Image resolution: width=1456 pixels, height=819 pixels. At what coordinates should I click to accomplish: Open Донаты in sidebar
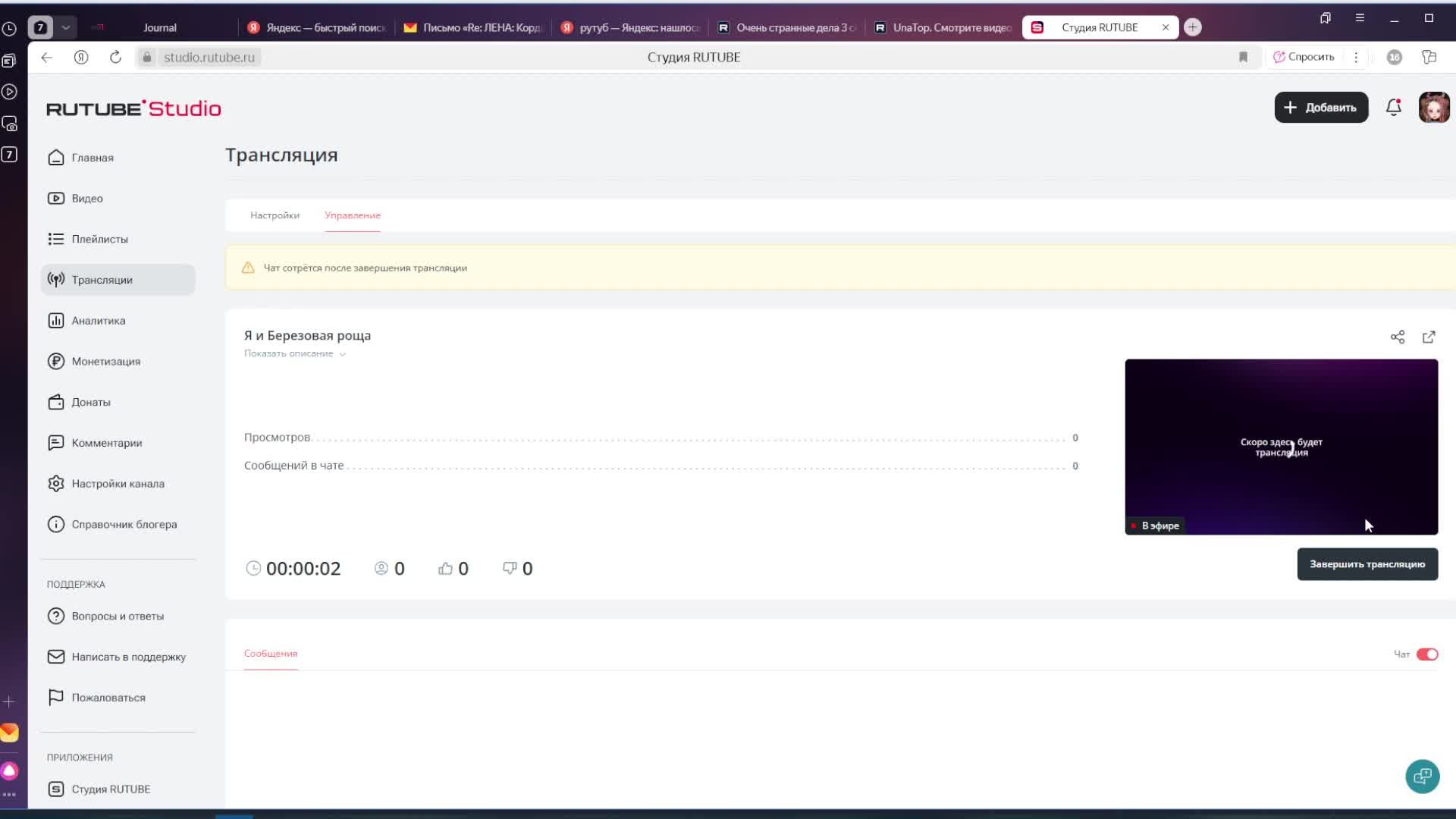90,403
